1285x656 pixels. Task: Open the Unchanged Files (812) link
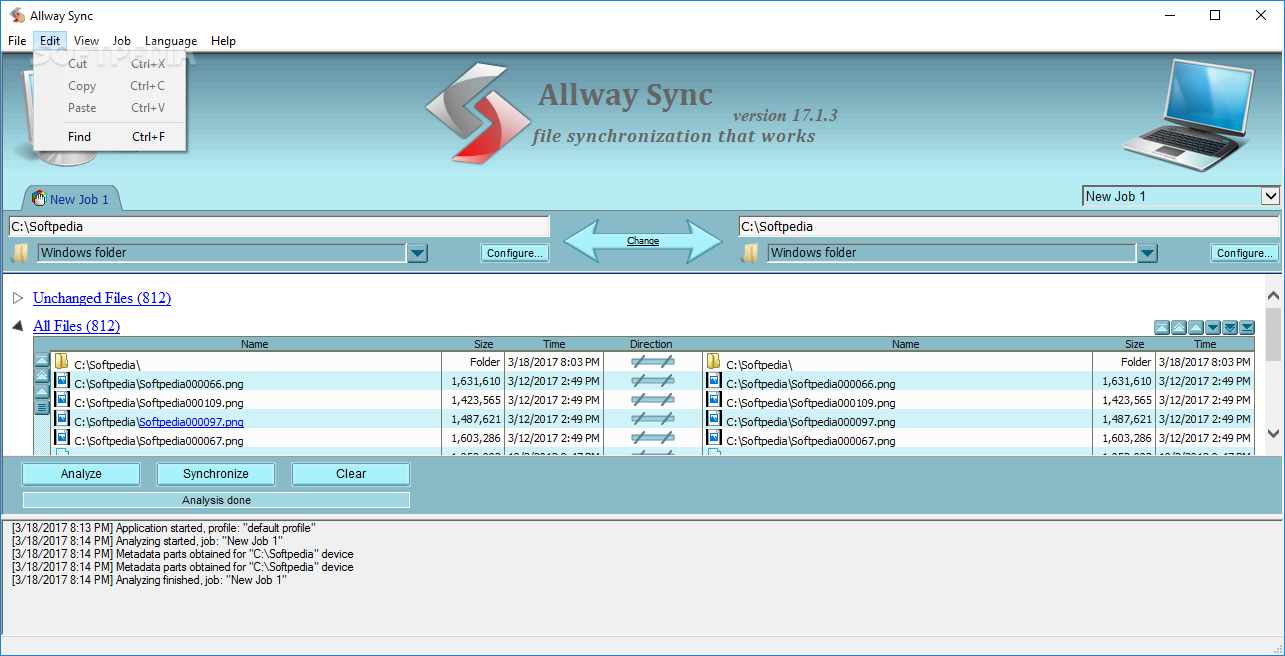(x=102, y=298)
